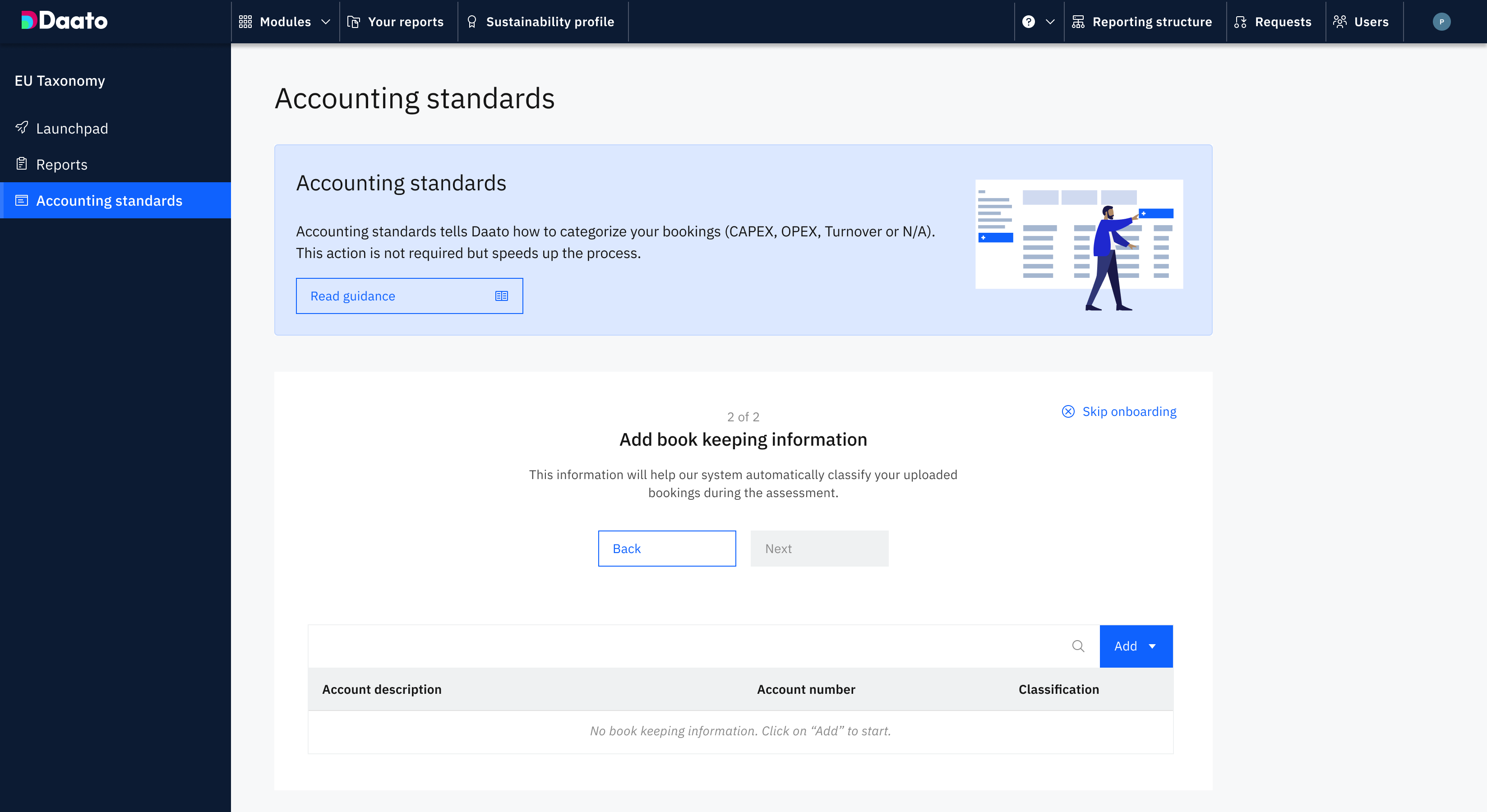The image size is (1487, 812).
Task: Click the book icon in Read guidance
Action: pyautogui.click(x=501, y=296)
